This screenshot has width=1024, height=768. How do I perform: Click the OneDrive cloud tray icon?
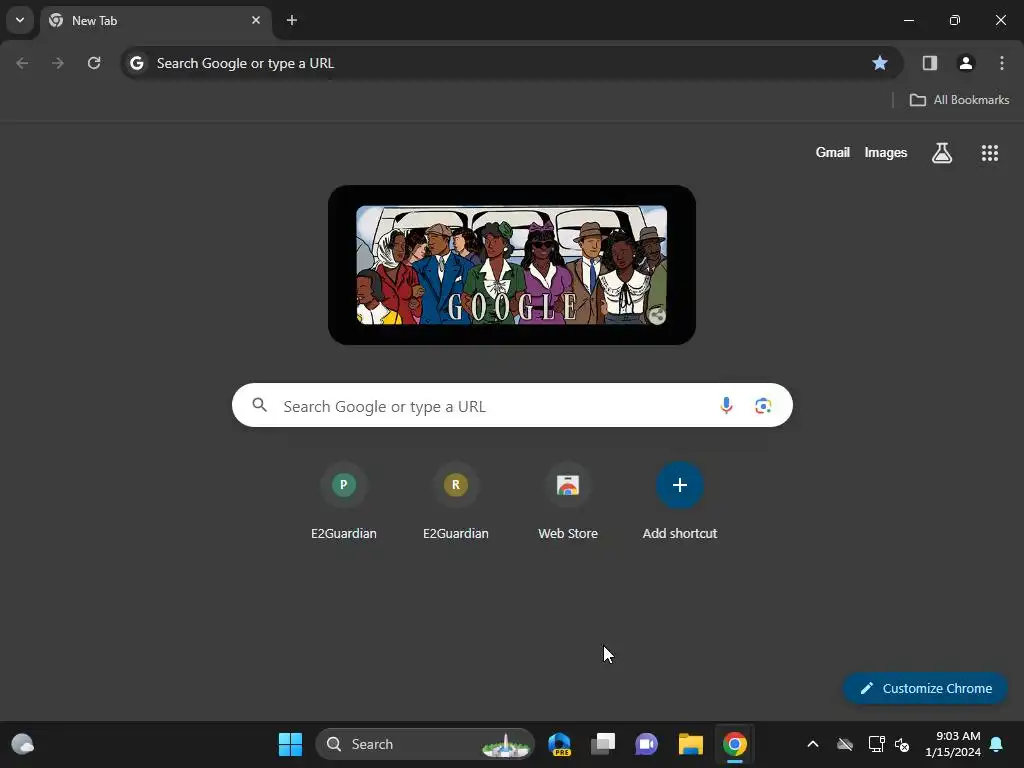pyautogui.click(x=845, y=744)
